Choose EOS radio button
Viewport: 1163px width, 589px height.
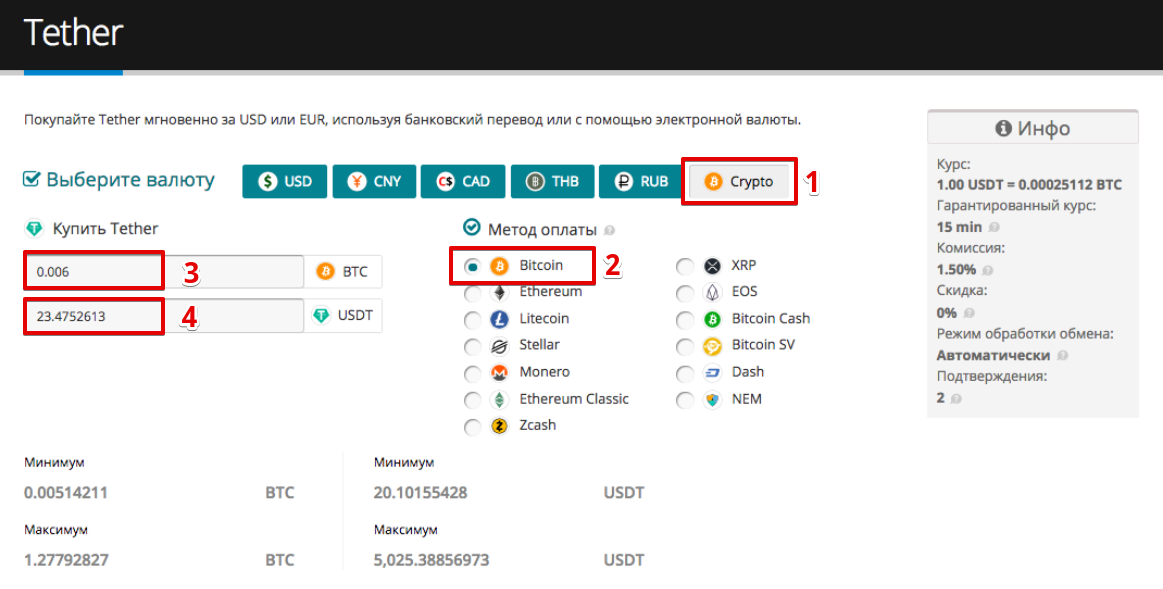pyautogui.click(x=685, y=294)
